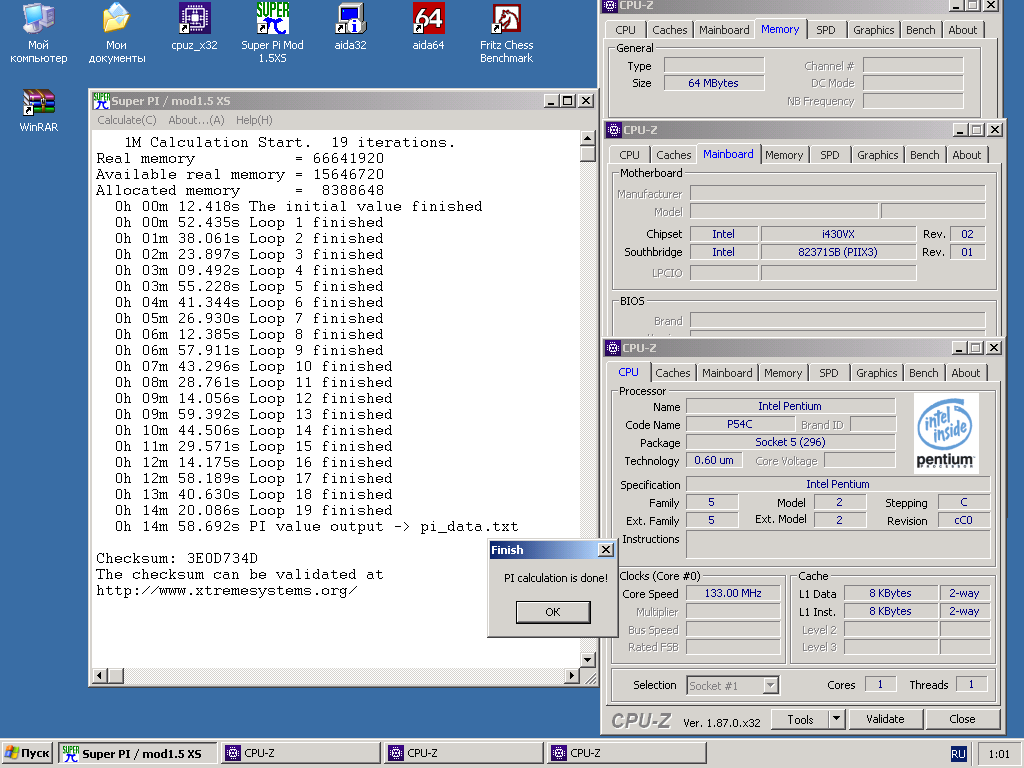
Task: Open the aida64 desktop shortcut
Action: point(428,27)
